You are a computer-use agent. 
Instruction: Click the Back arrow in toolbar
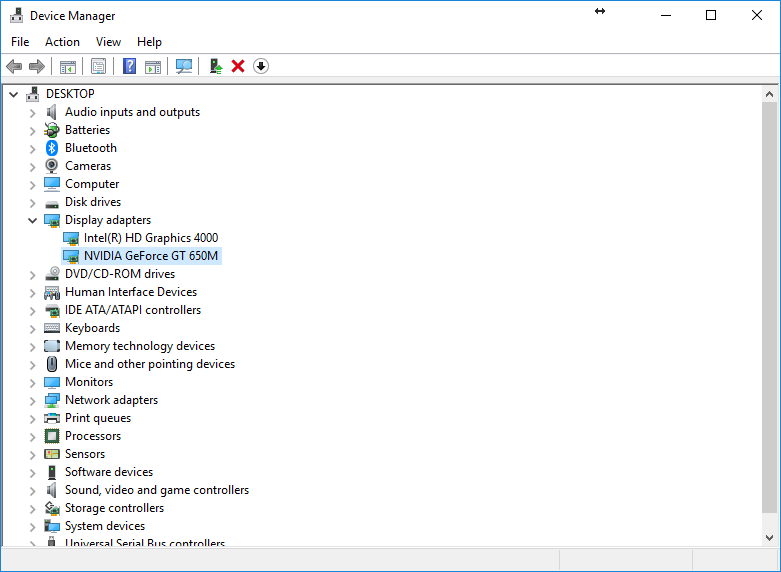[14, 66]
